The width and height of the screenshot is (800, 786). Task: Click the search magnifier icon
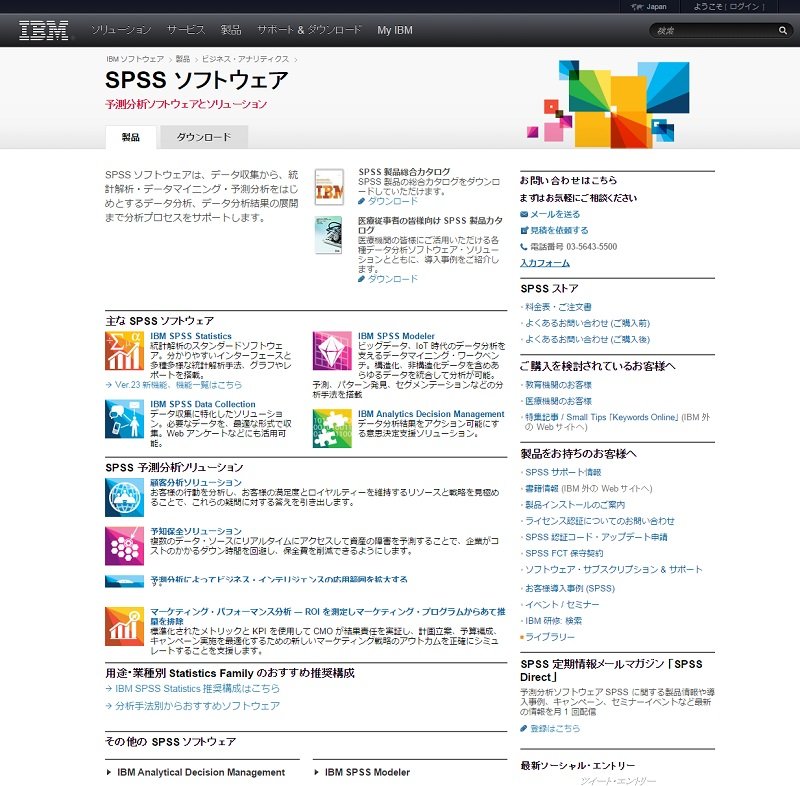tap(783, 31)
